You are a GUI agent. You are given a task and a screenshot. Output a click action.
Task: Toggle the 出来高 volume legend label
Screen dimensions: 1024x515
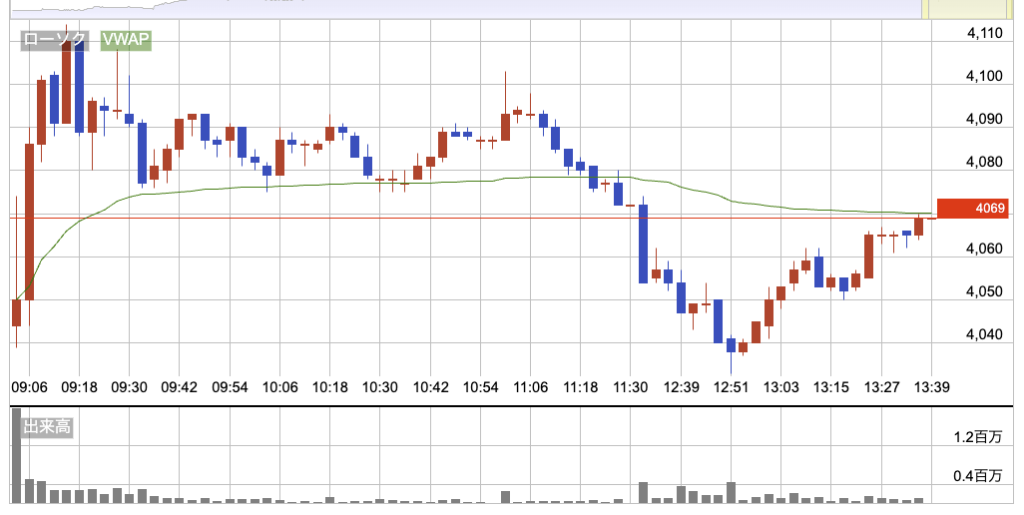[x=46, y=428]
